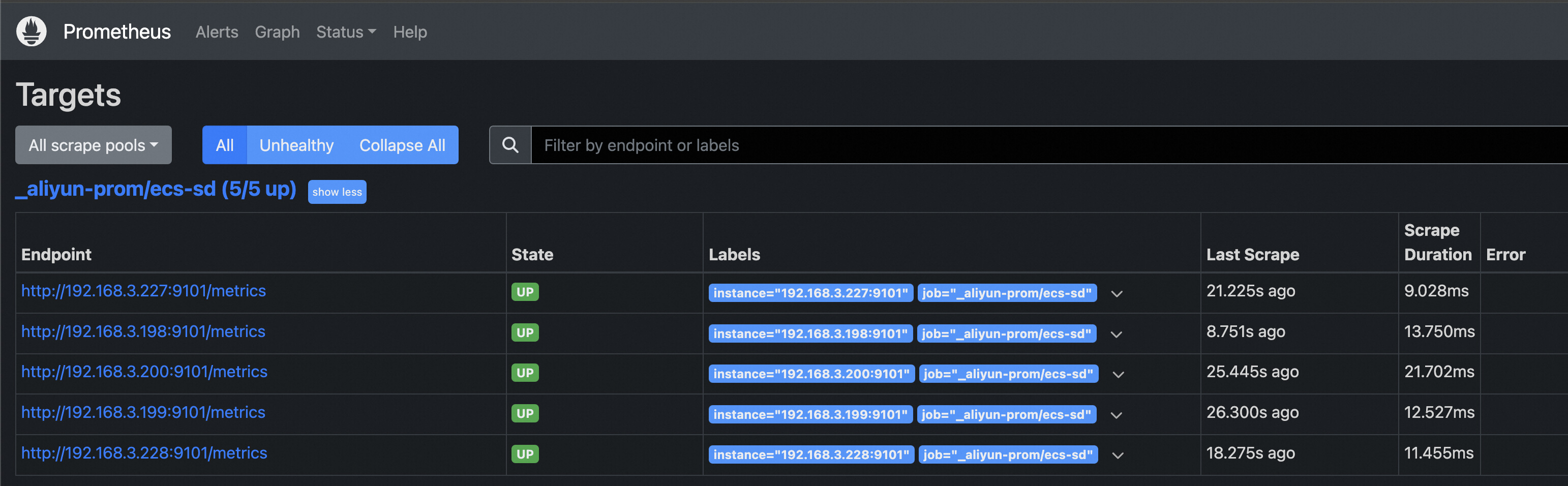This screenshot has height=486, width=1568.
Task: Expand labels for instance 192.168.3.227
Action: click(x=1117, y=294)
